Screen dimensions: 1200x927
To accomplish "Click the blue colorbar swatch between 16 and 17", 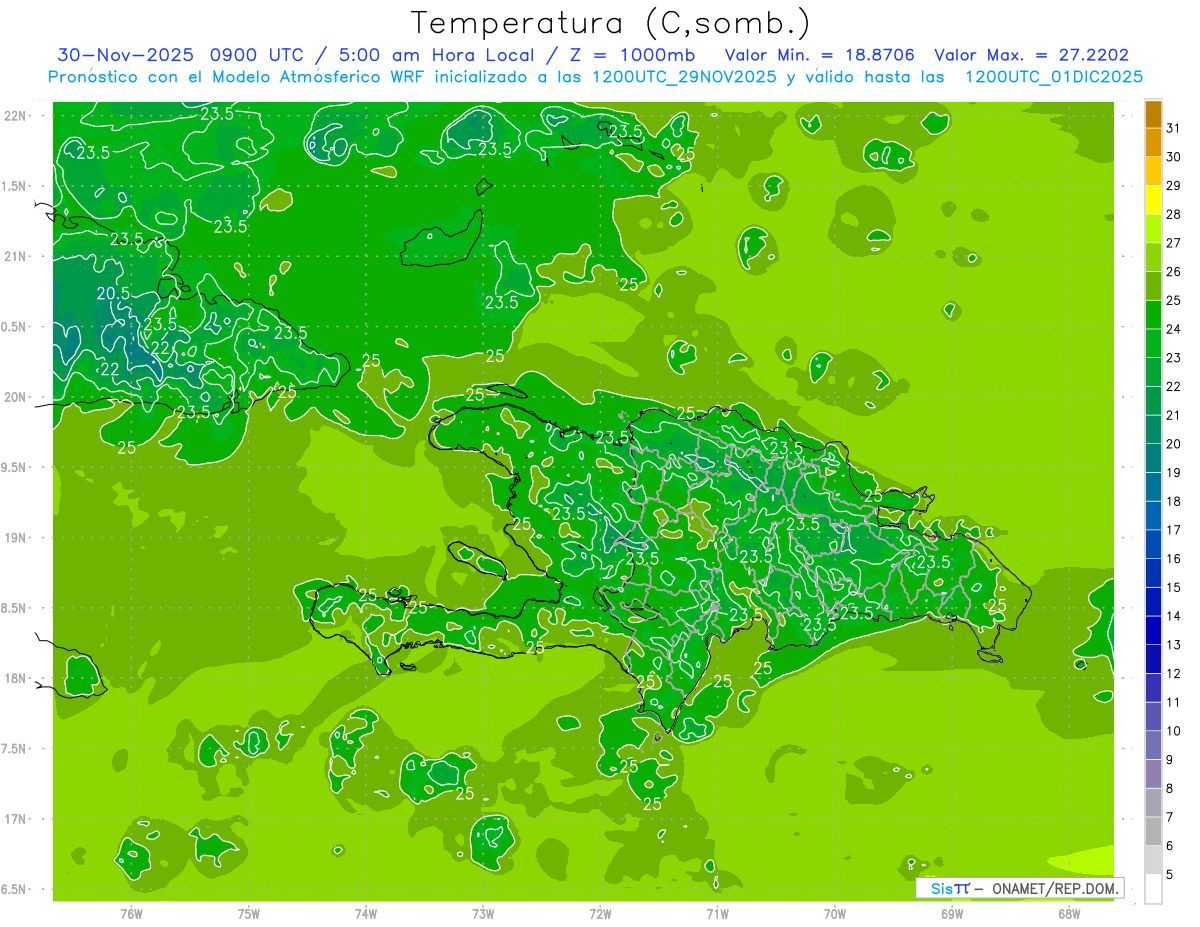I will pyautogui.click(x=1153, y=544).
